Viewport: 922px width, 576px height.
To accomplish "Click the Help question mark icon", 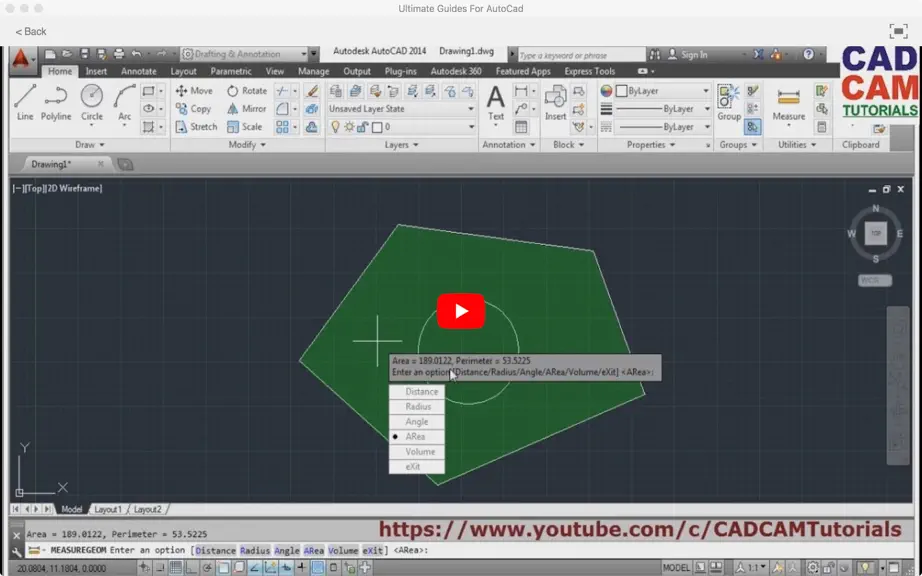I will (x=809, y=54).
